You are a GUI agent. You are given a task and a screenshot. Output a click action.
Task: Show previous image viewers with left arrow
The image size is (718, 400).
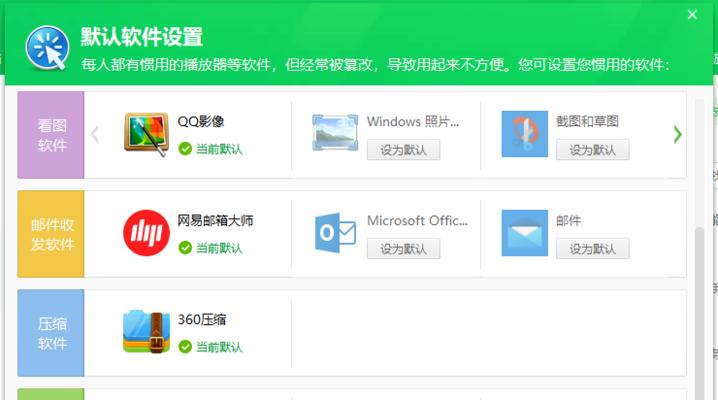(95, 135)
